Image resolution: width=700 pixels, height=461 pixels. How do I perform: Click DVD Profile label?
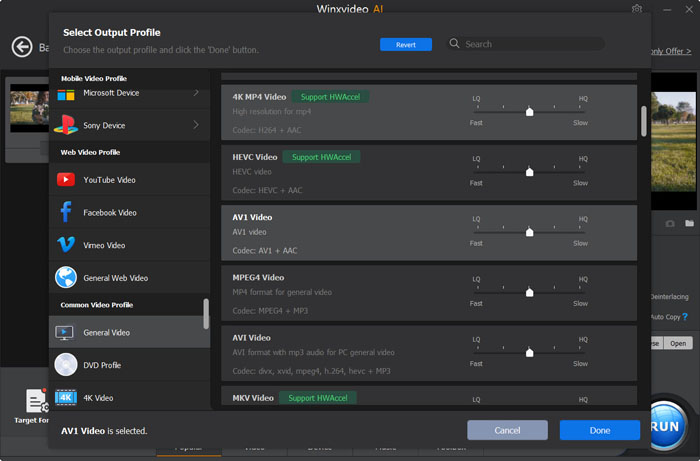pos(102,365)
